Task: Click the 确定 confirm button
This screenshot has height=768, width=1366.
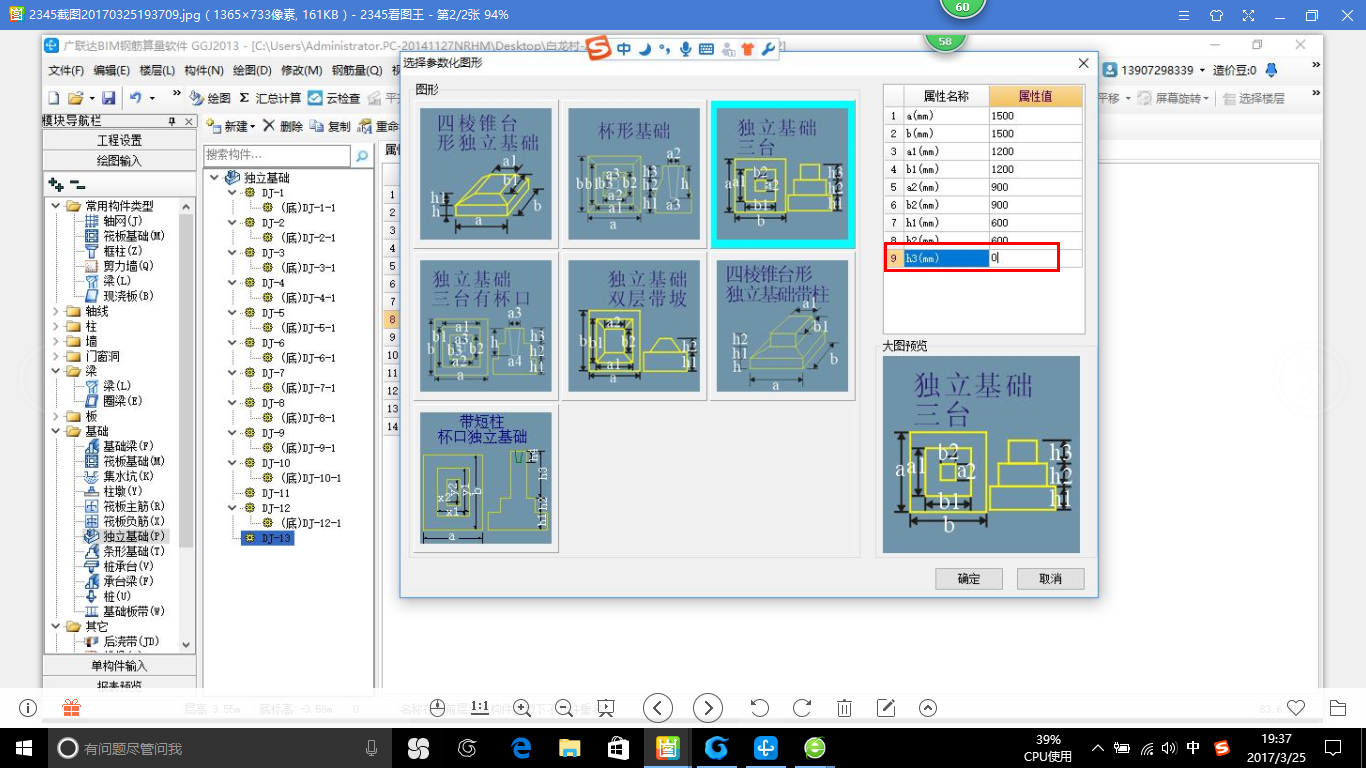Action: (969, 579)
